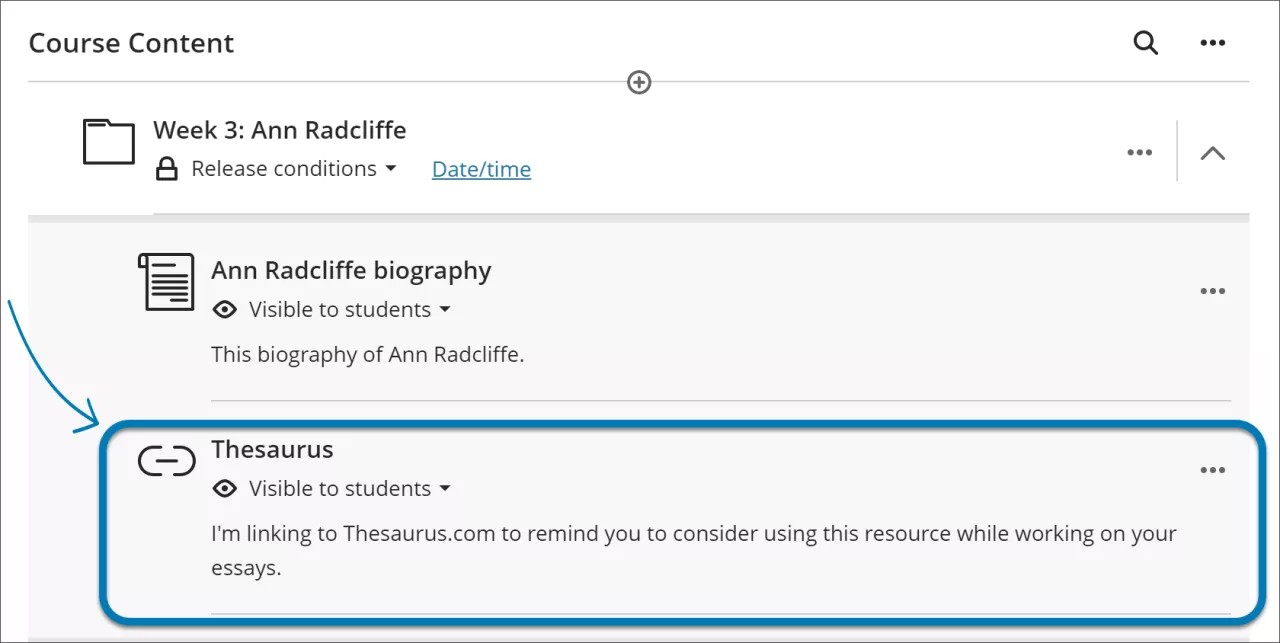The width and height of the screenshot is (1280, 643).
Task: Select the link icon beside Thesaurus
Action: click(x=166, y=461)
